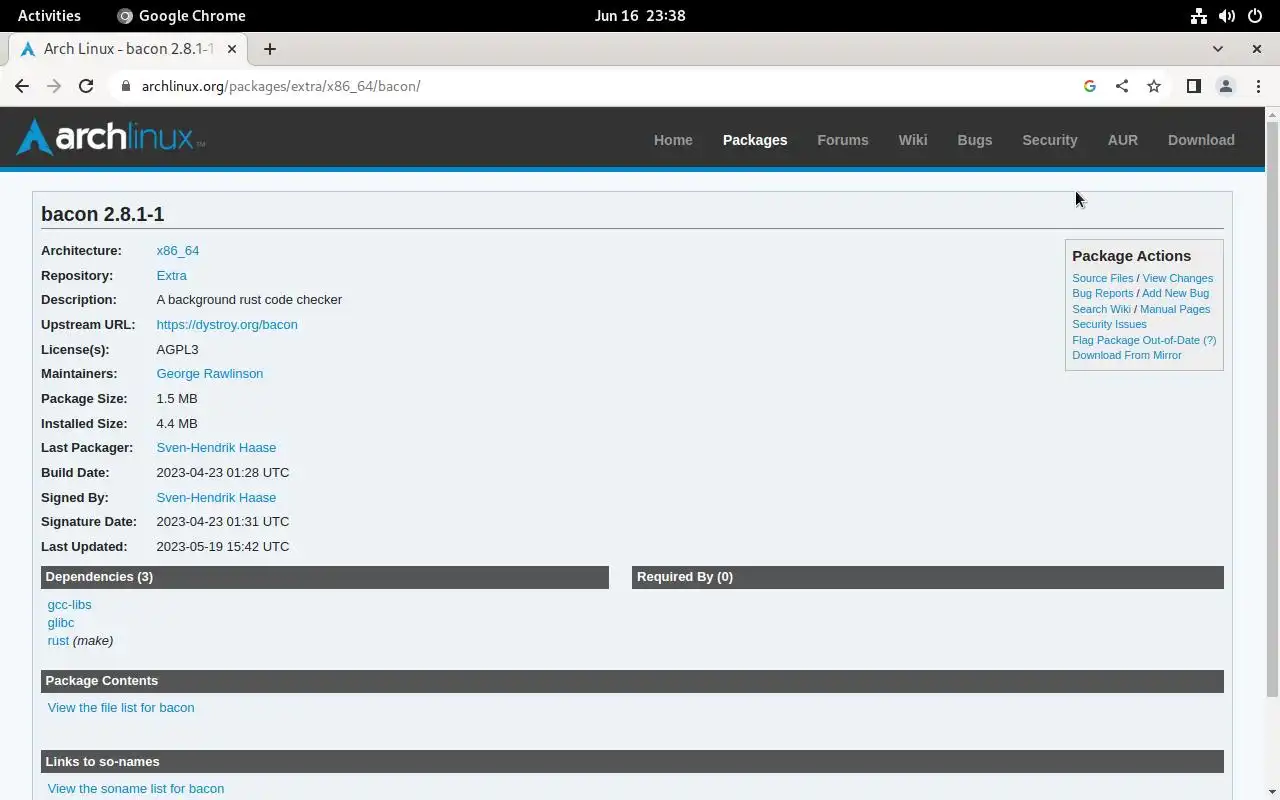Click Flag Package Out-of-Date
Screen dimensions: 1280x800
click(1136, 340)
